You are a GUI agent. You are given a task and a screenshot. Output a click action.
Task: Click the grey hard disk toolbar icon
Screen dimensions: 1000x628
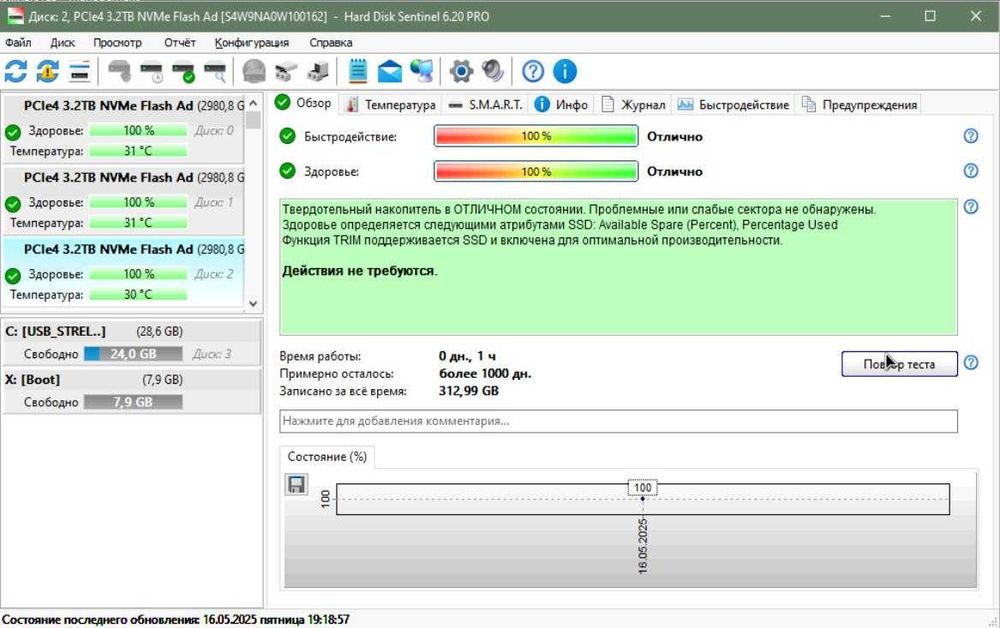[x=120, y=71]
